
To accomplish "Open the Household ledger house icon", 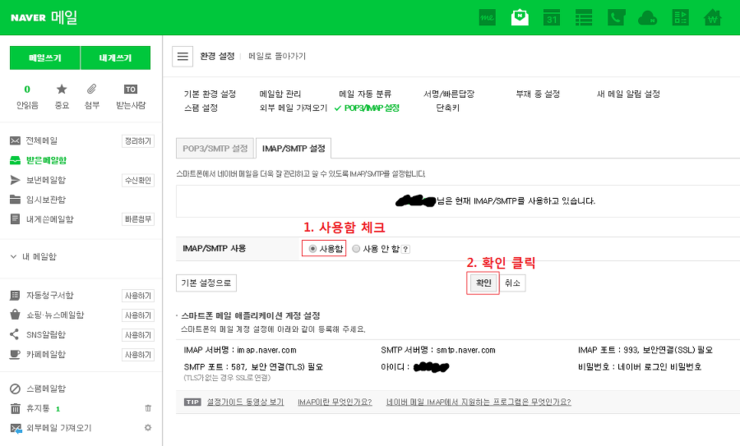I will (712, 18).
